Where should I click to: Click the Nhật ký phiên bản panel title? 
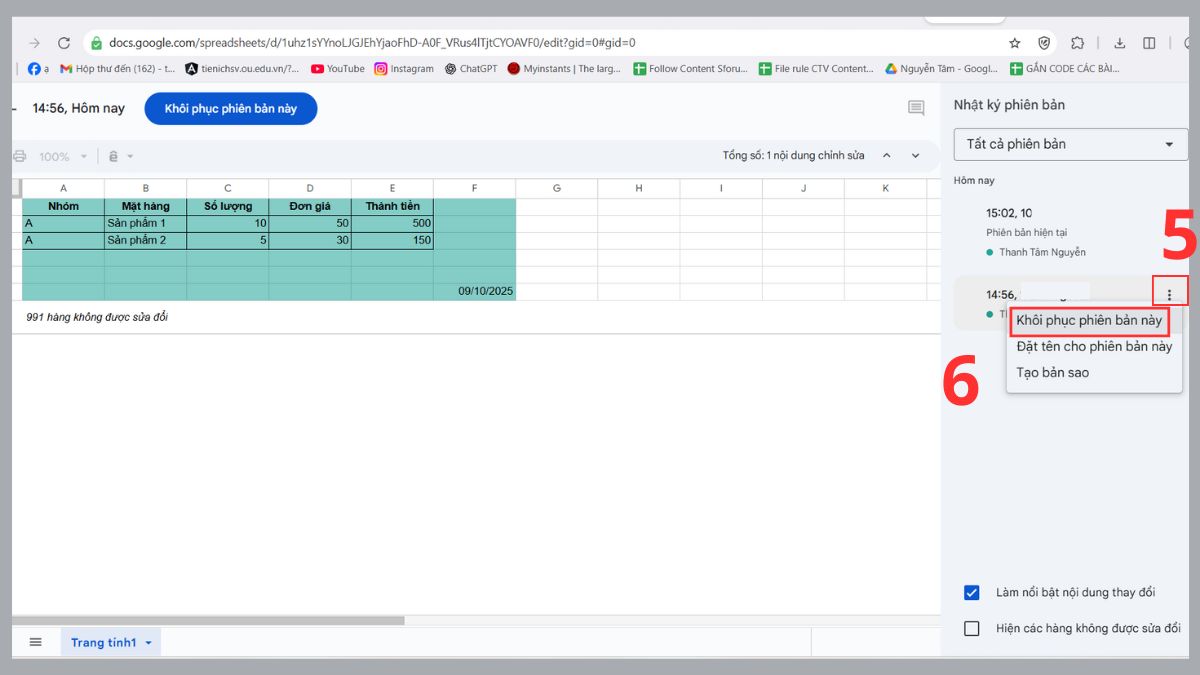coord(1009,105)
